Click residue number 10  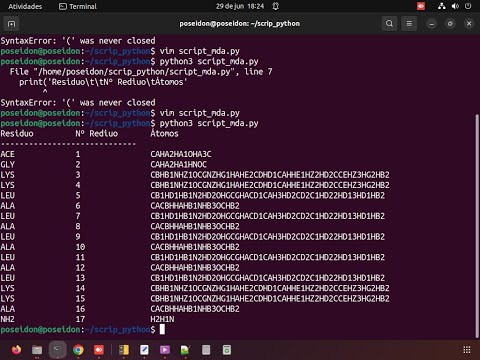80,247
